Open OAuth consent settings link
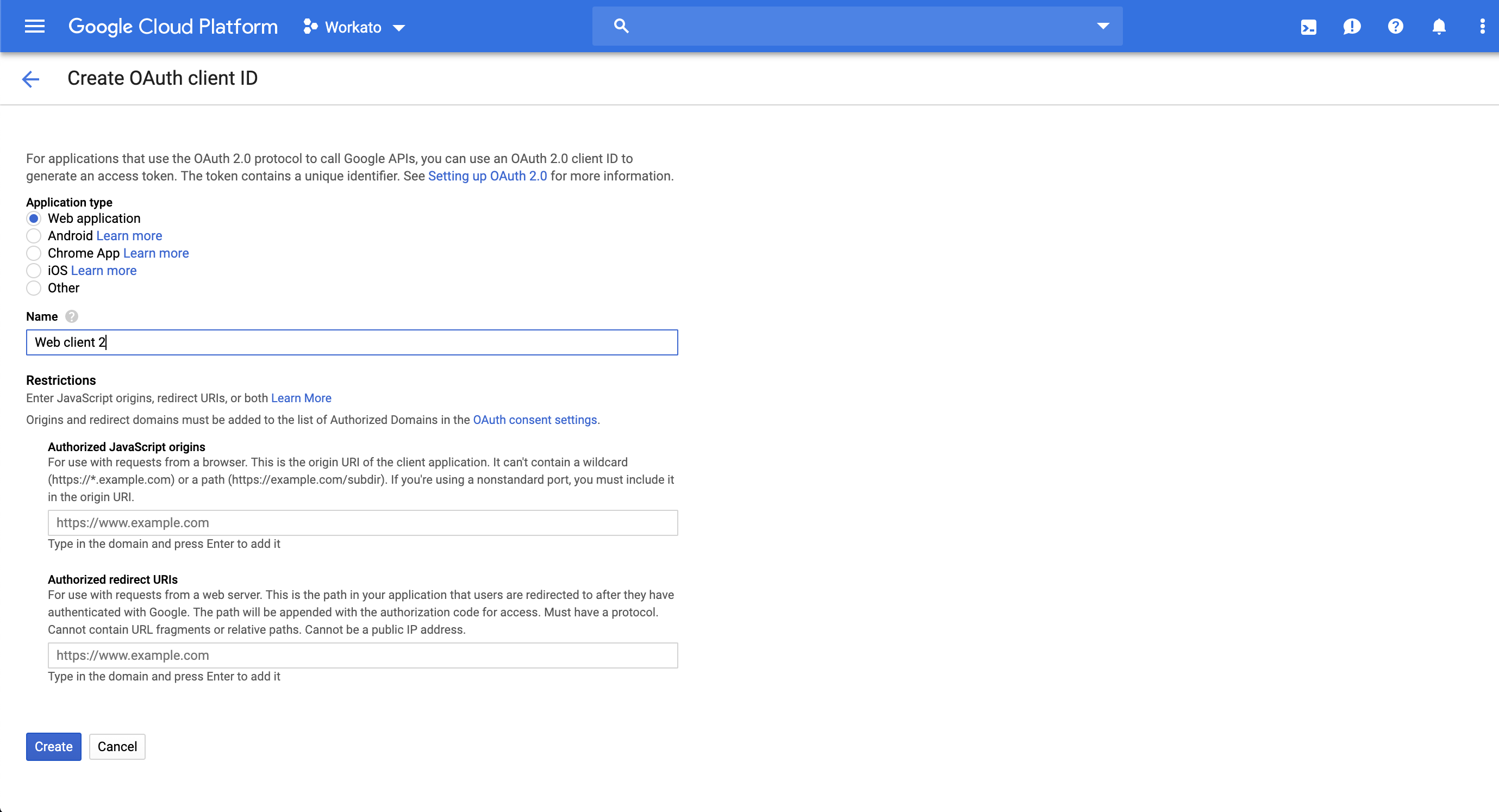Screen dimensions: 1499x812 coord(535,420)
